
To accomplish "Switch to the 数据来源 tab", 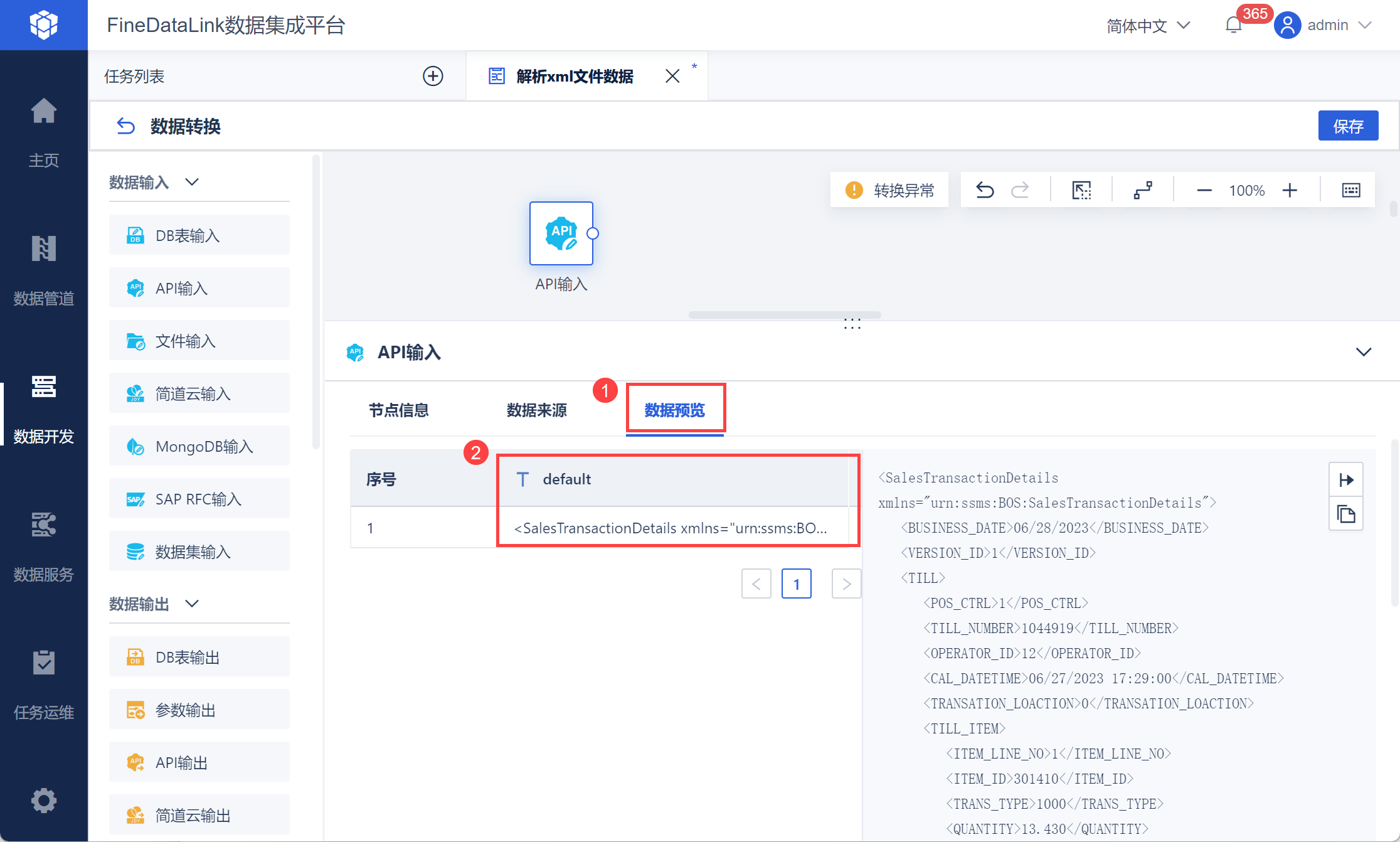I will 536,410.
